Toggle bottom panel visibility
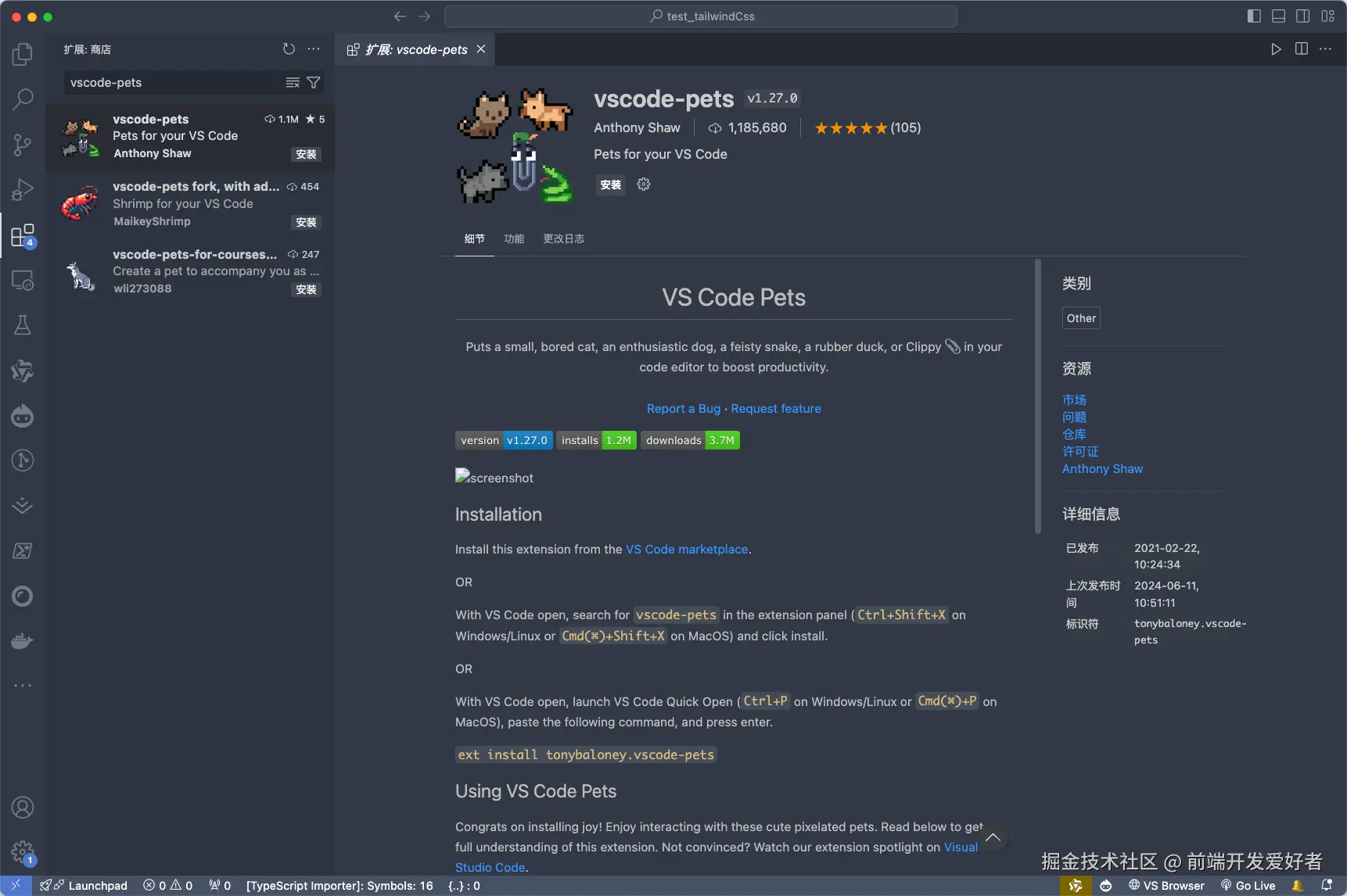This screenshot has height=896, width=1347. (1279, 16)
